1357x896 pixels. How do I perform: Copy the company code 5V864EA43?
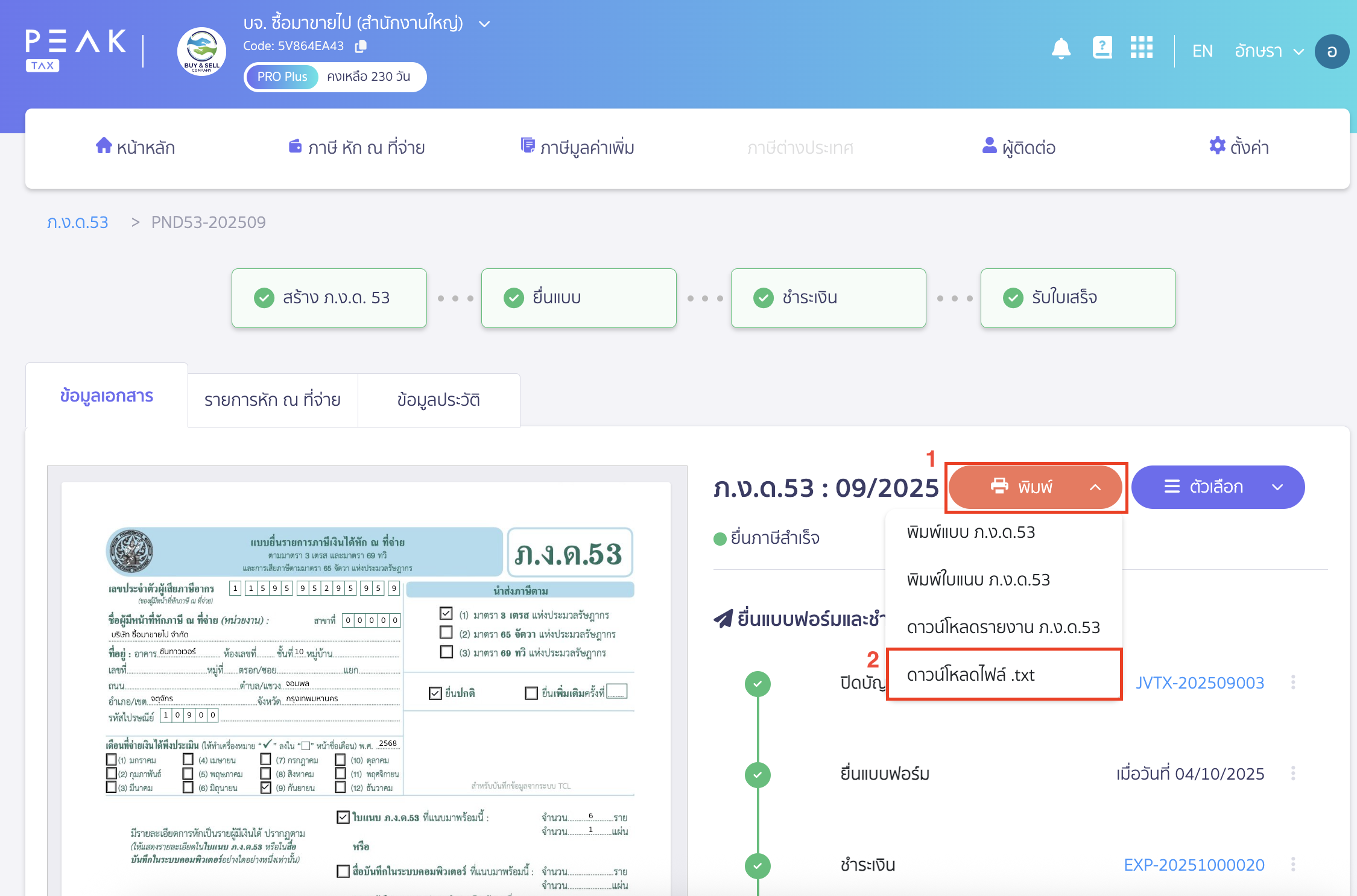pyautogui.click(x=361, y=46)
